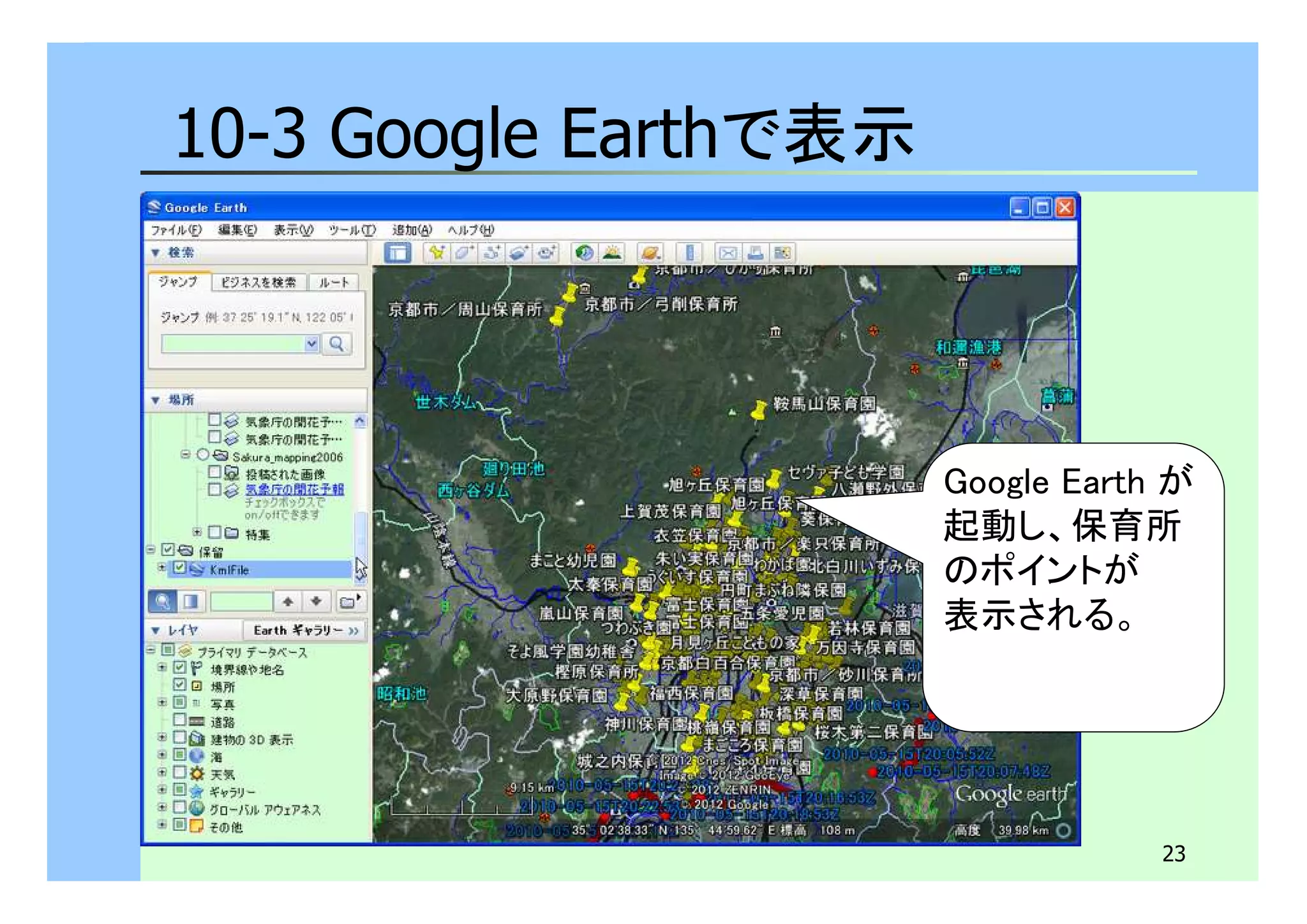Viewport: 1307px width, 924px height.
Task: Collapse the プライマリ データベース node
Action: (151, 650)
